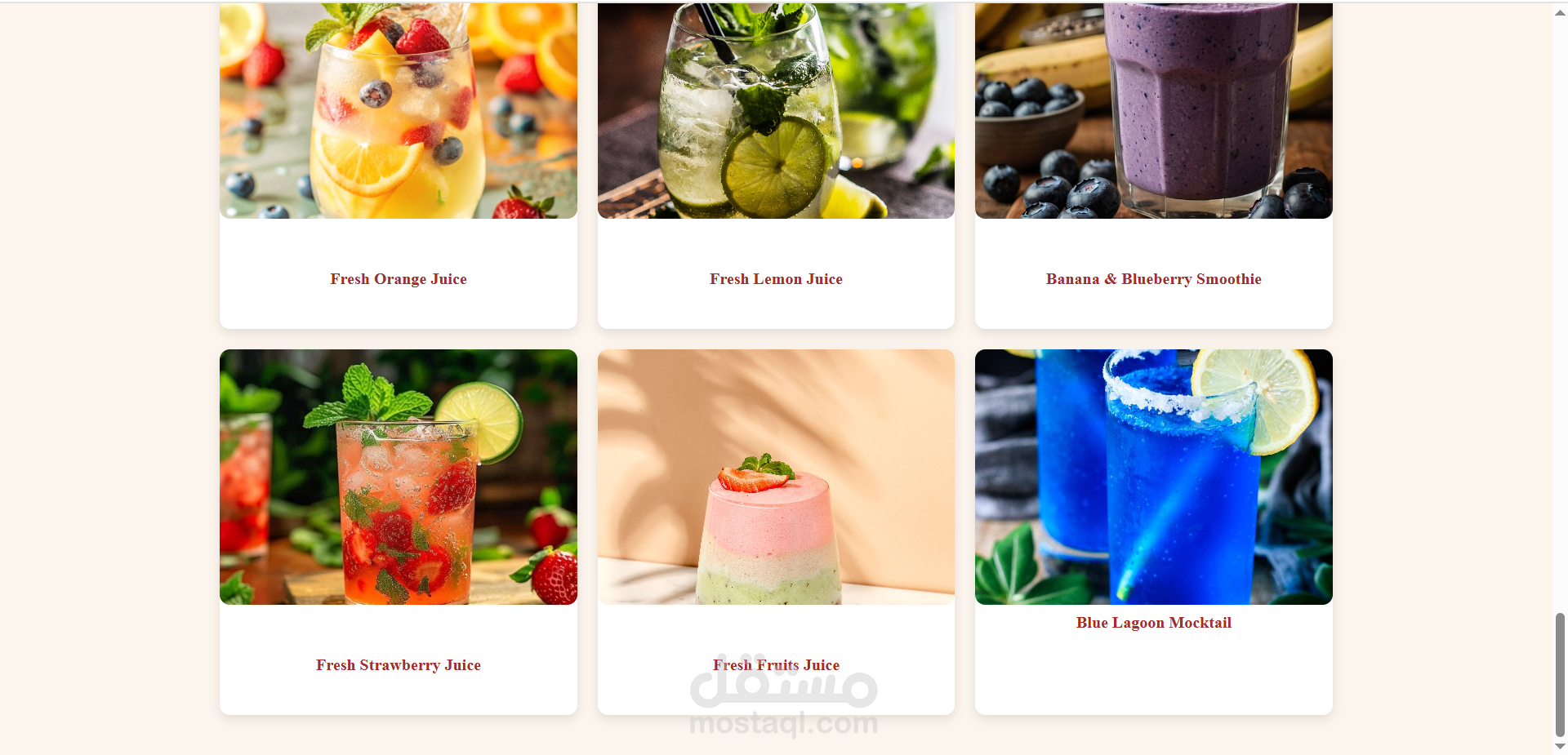Click the white area below Blue Lagoon Mocktail
This screenshot has width=1568, height=755.
pos(1154,674)
